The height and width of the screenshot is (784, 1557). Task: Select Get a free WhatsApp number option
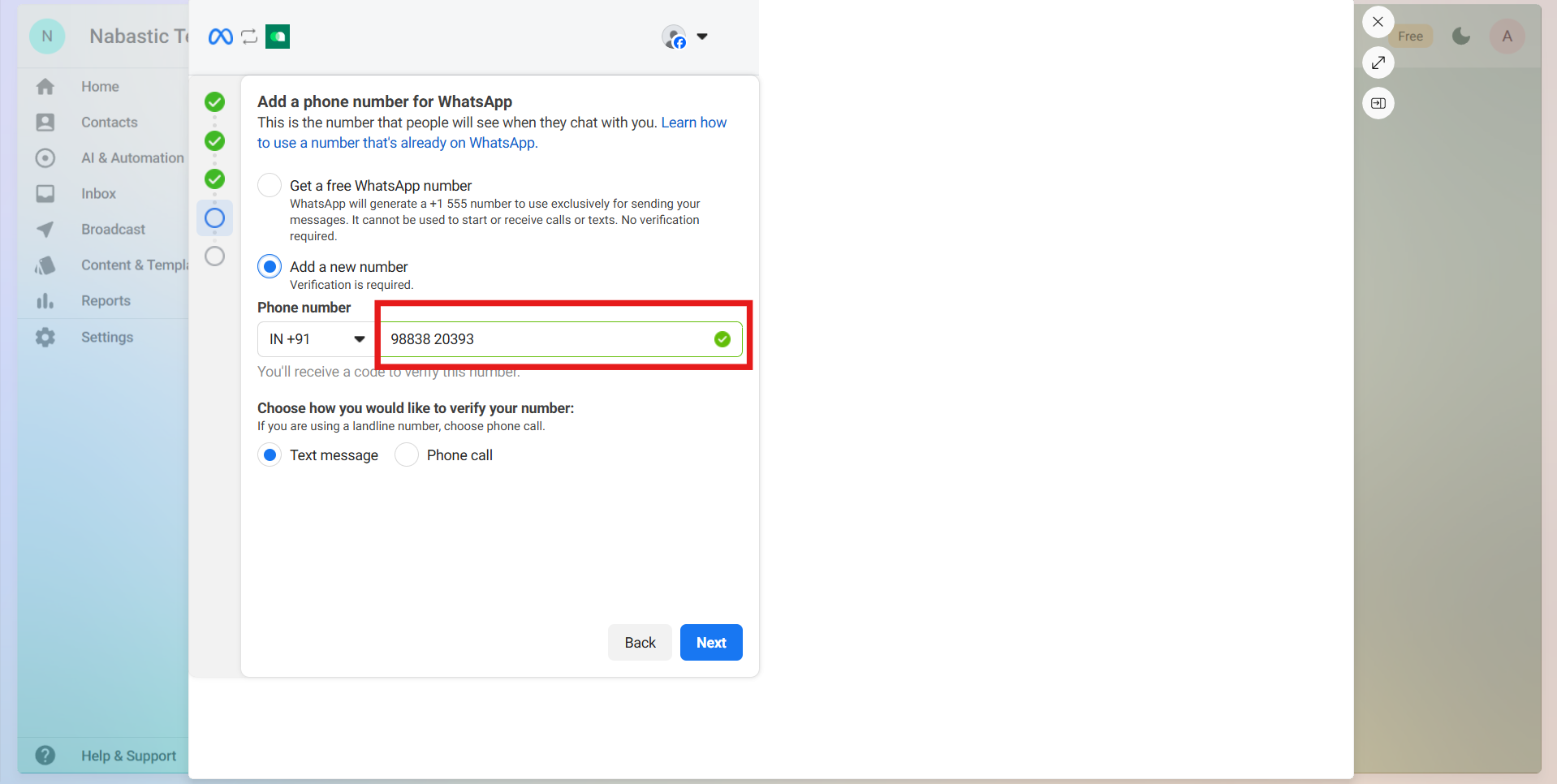coord(270,186)
